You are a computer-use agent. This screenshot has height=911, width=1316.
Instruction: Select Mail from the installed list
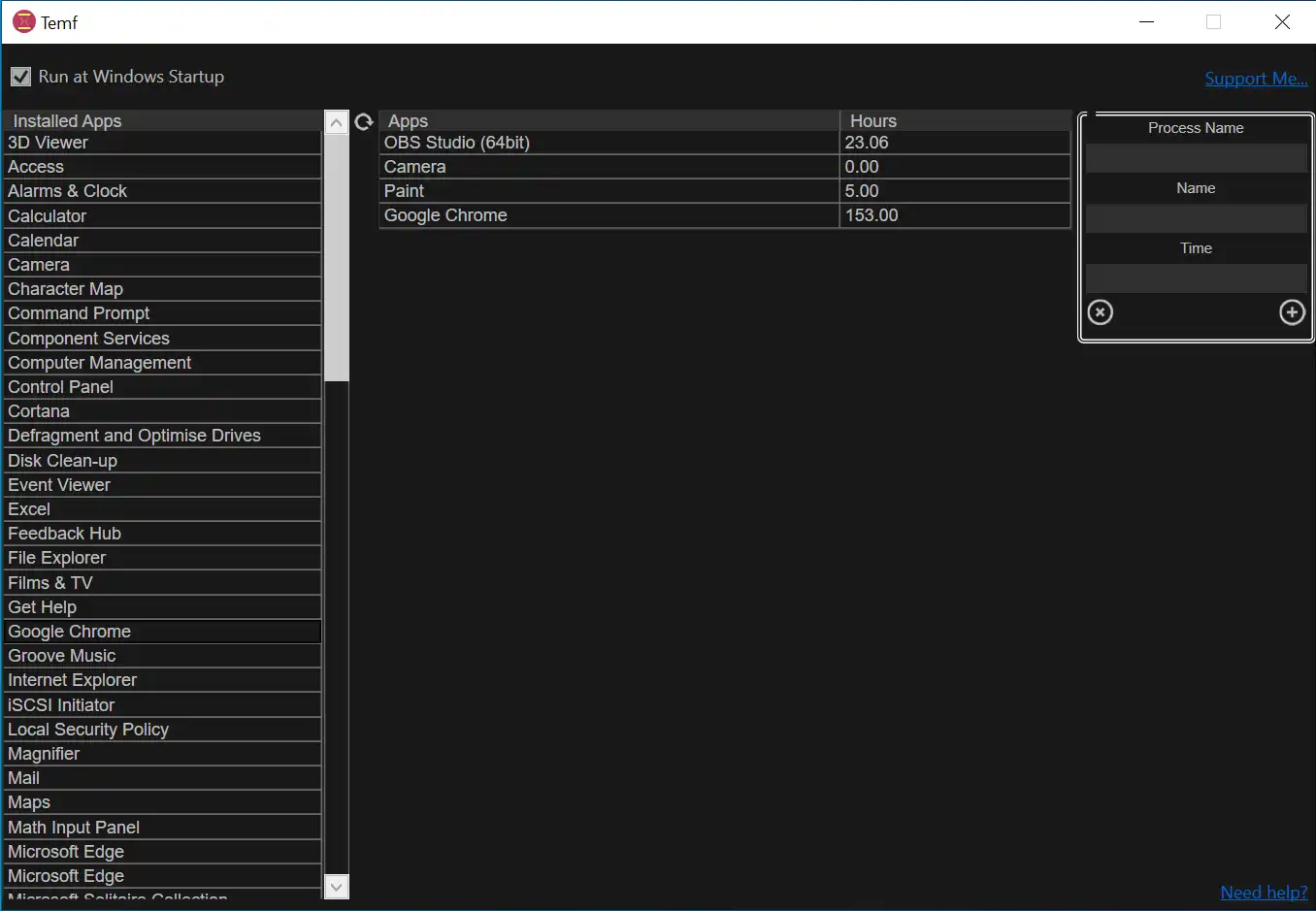[162, 778]
